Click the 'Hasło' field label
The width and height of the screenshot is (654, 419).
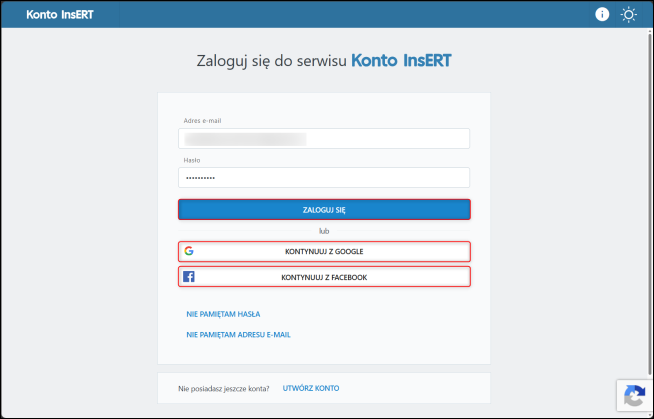192,160
